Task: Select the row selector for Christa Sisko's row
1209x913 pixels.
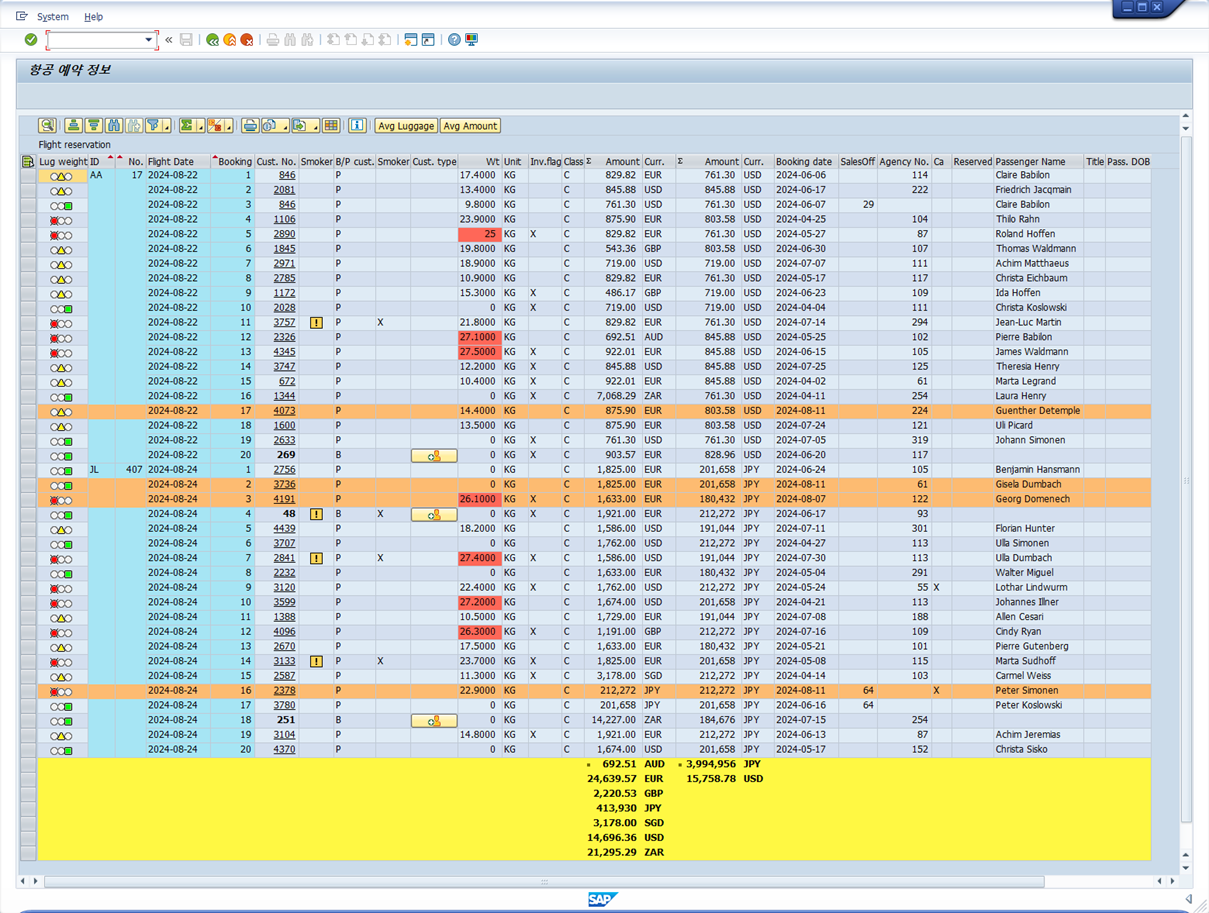Action: (28, 750)
